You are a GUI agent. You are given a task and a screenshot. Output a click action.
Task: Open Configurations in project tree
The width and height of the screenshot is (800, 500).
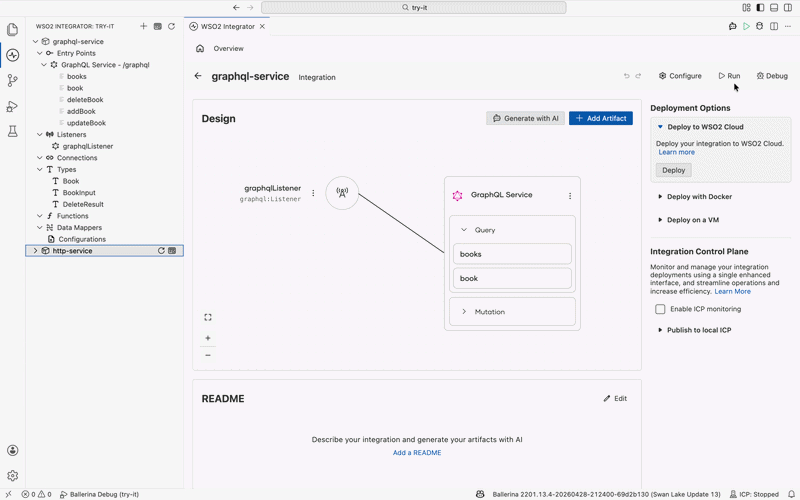coord(82,239)
